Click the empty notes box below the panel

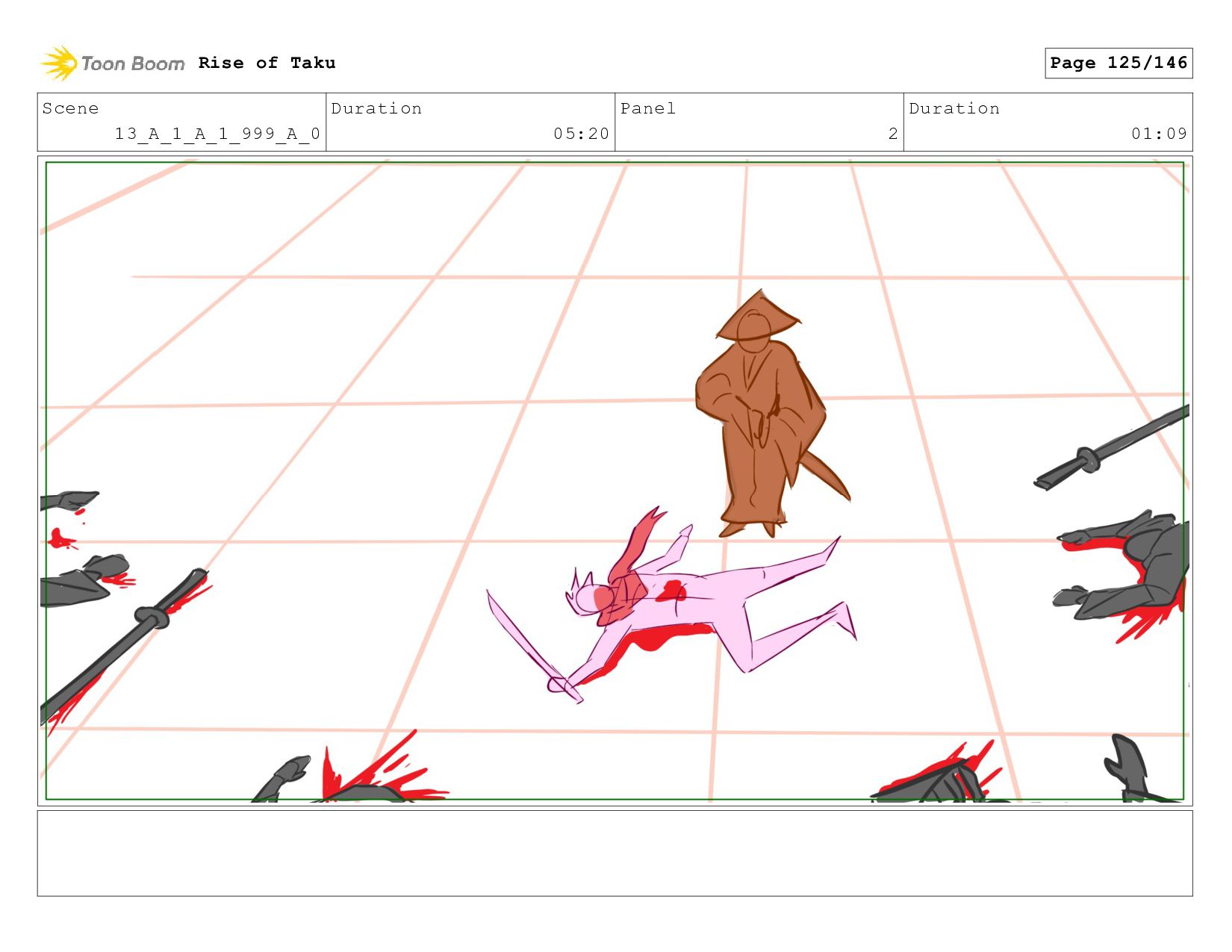pos(615,853)
